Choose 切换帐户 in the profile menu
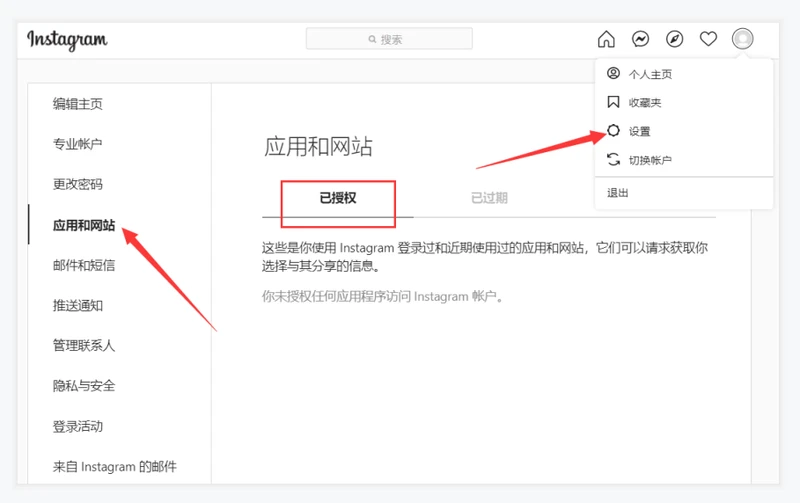Viewport: 800px width, 503px height. point(684,160)
